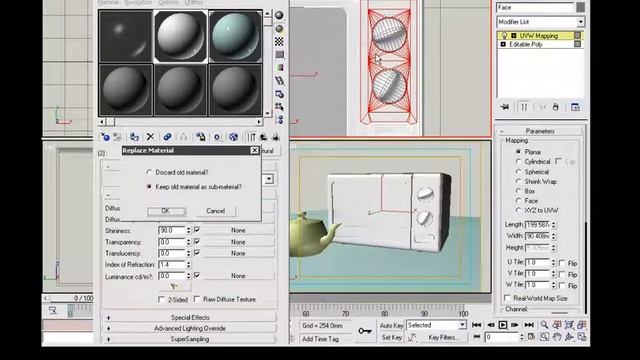Screen dimensions: 640x360
Task: Click the Set Keys key icon
Action: (x=365, y=331)
